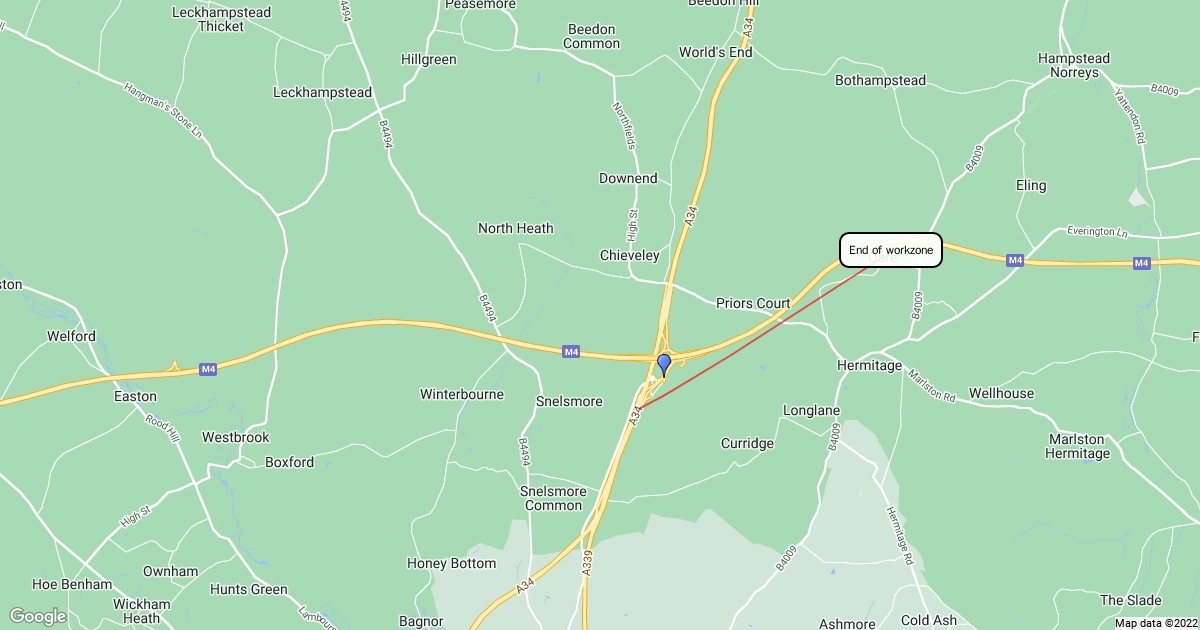Image resolution: width=1200 pixels, height=630 pixels.
Task: Click the Snelsmore Common label
Action: click(551, 498)
